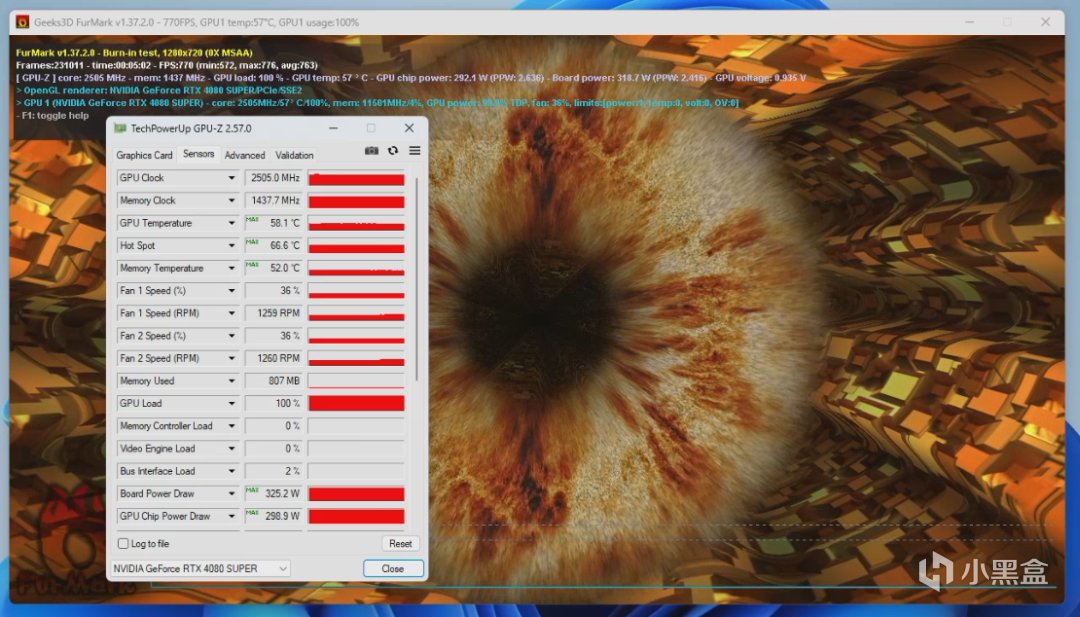1080x617 pixels.
Task: Open the Hot Spot sensor dropdown arrow
Action: point(231,245)
